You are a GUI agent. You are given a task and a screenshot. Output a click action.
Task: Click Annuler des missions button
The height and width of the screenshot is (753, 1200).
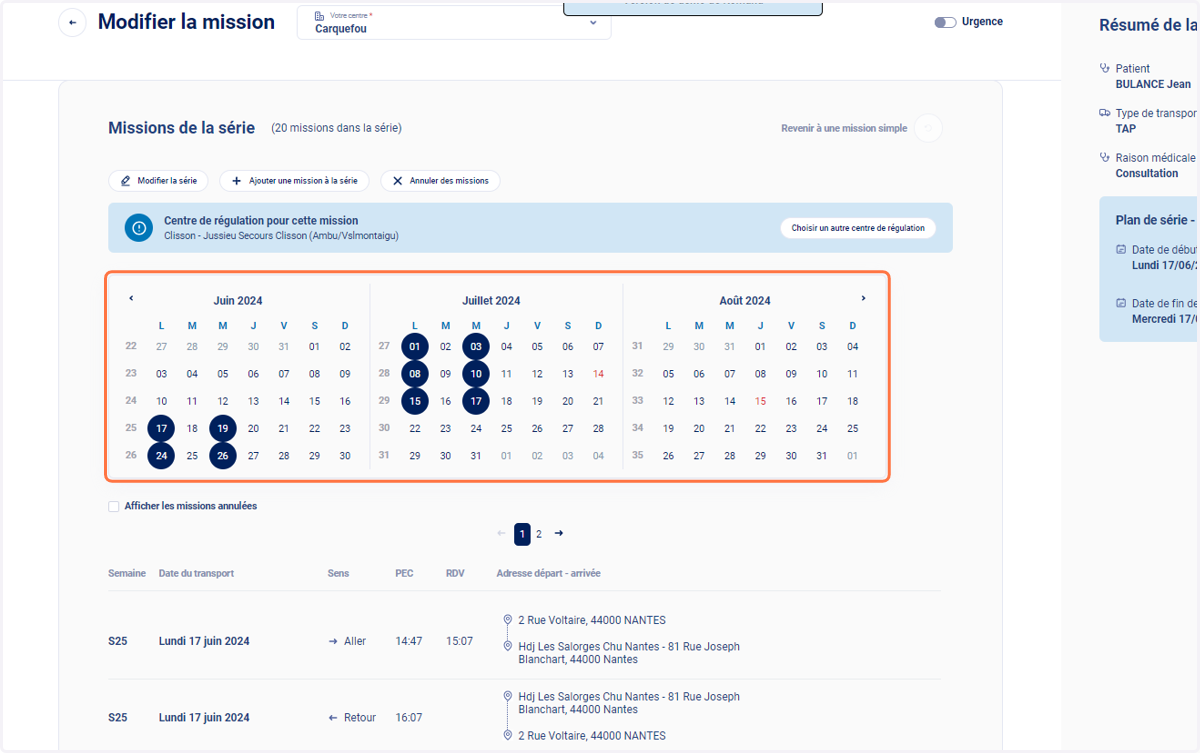440,181
